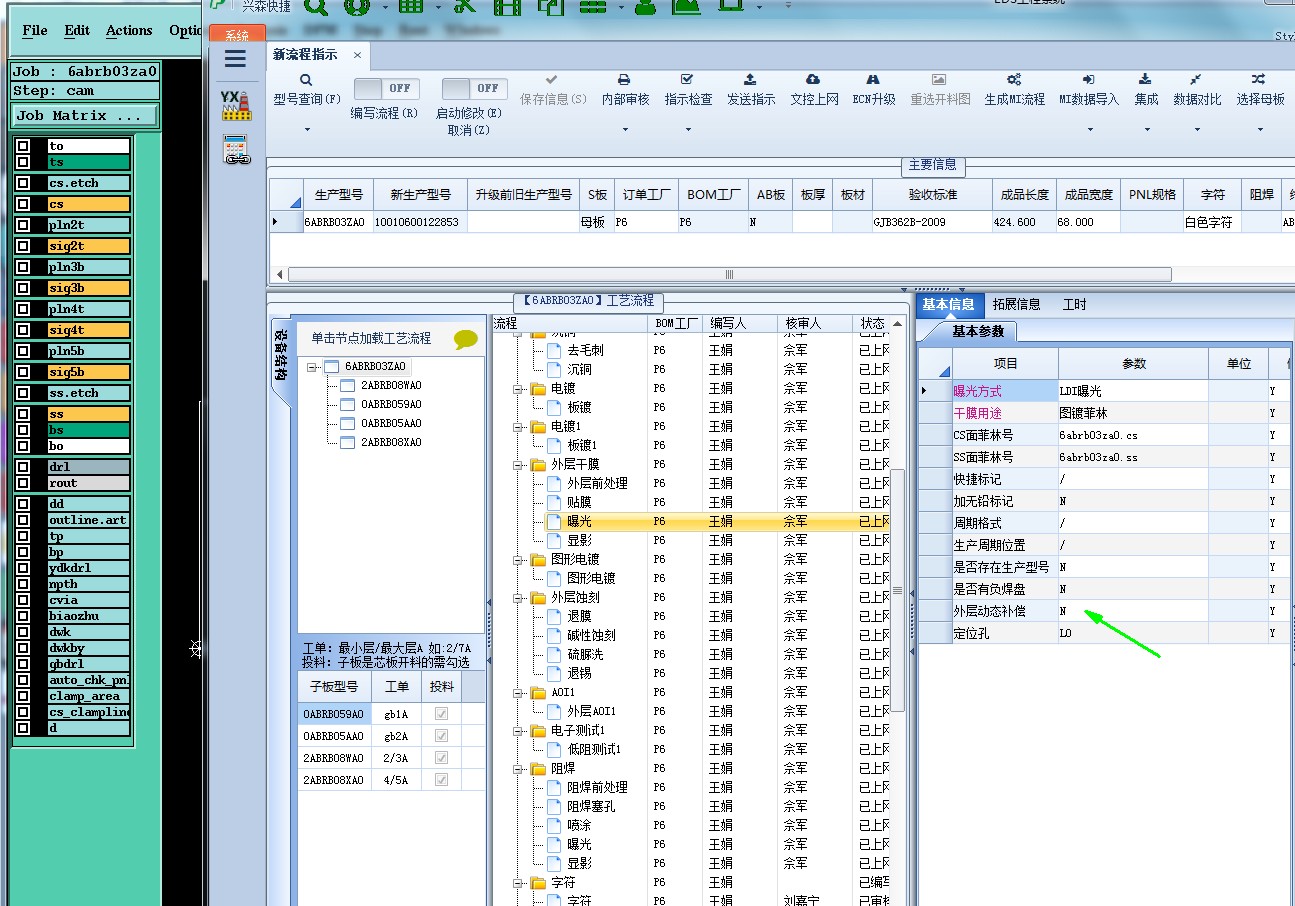Click the 系统 orange button

tap(236, 35)
